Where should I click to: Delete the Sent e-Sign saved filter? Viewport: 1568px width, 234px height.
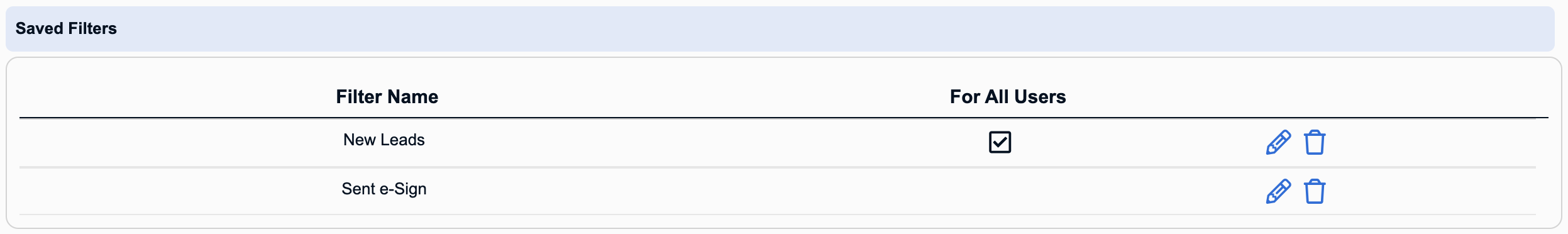(1315, 191)
